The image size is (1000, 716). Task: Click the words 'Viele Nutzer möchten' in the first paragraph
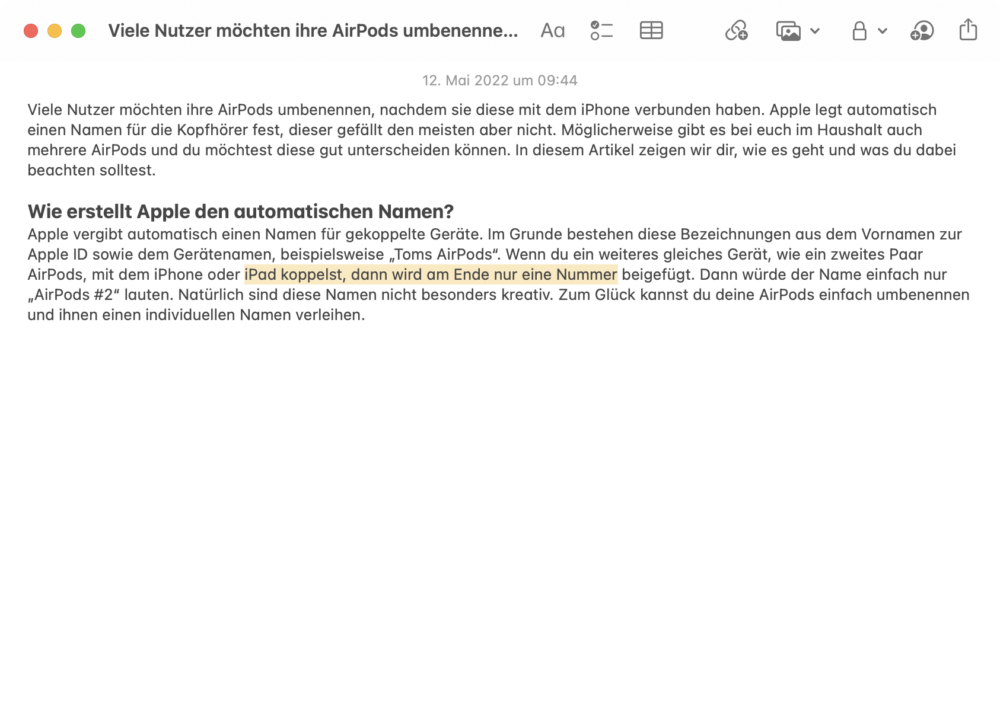pos(104,110)
